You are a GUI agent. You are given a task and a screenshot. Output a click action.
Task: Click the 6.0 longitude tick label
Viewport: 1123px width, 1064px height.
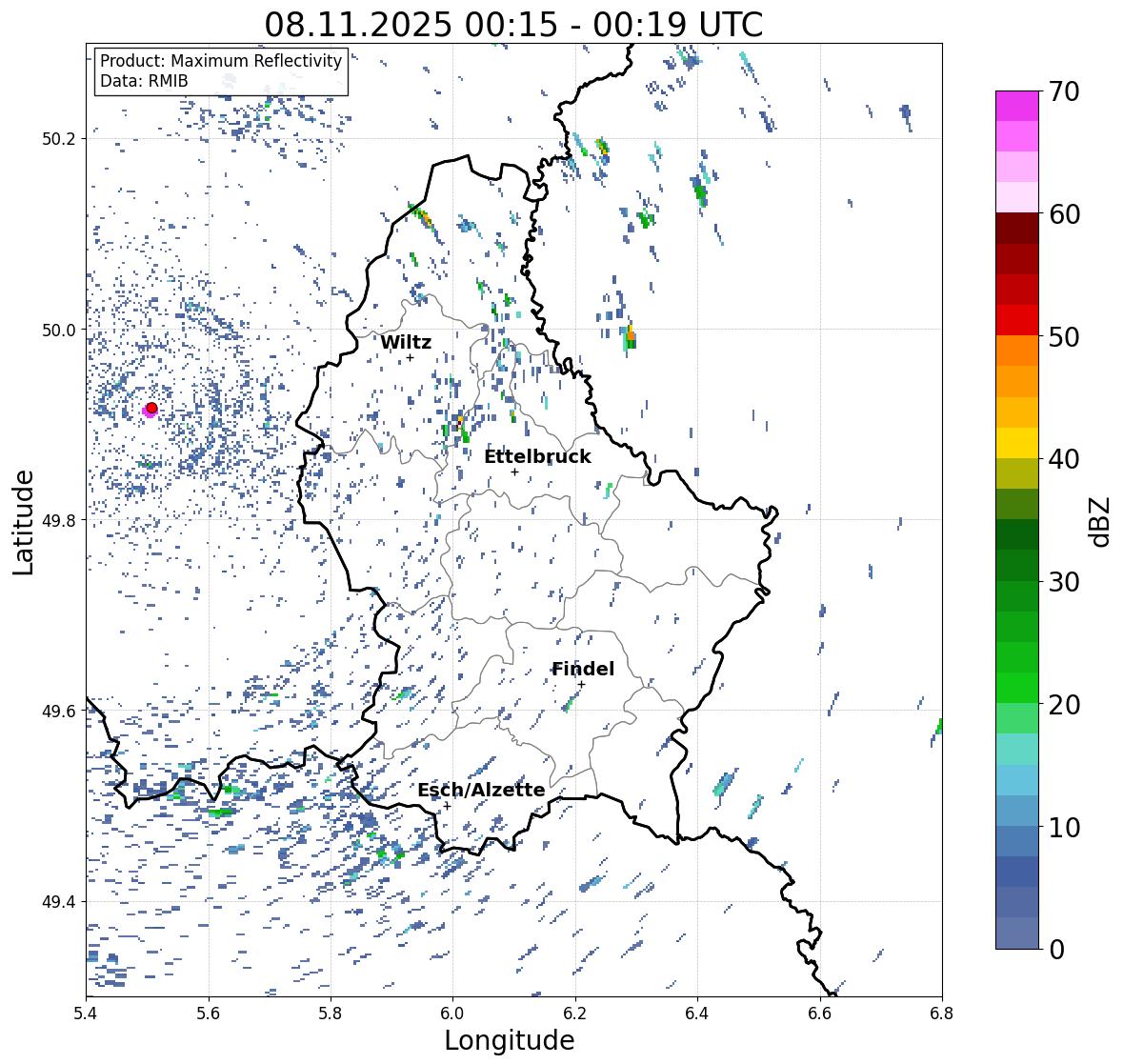click(452, 1014)
